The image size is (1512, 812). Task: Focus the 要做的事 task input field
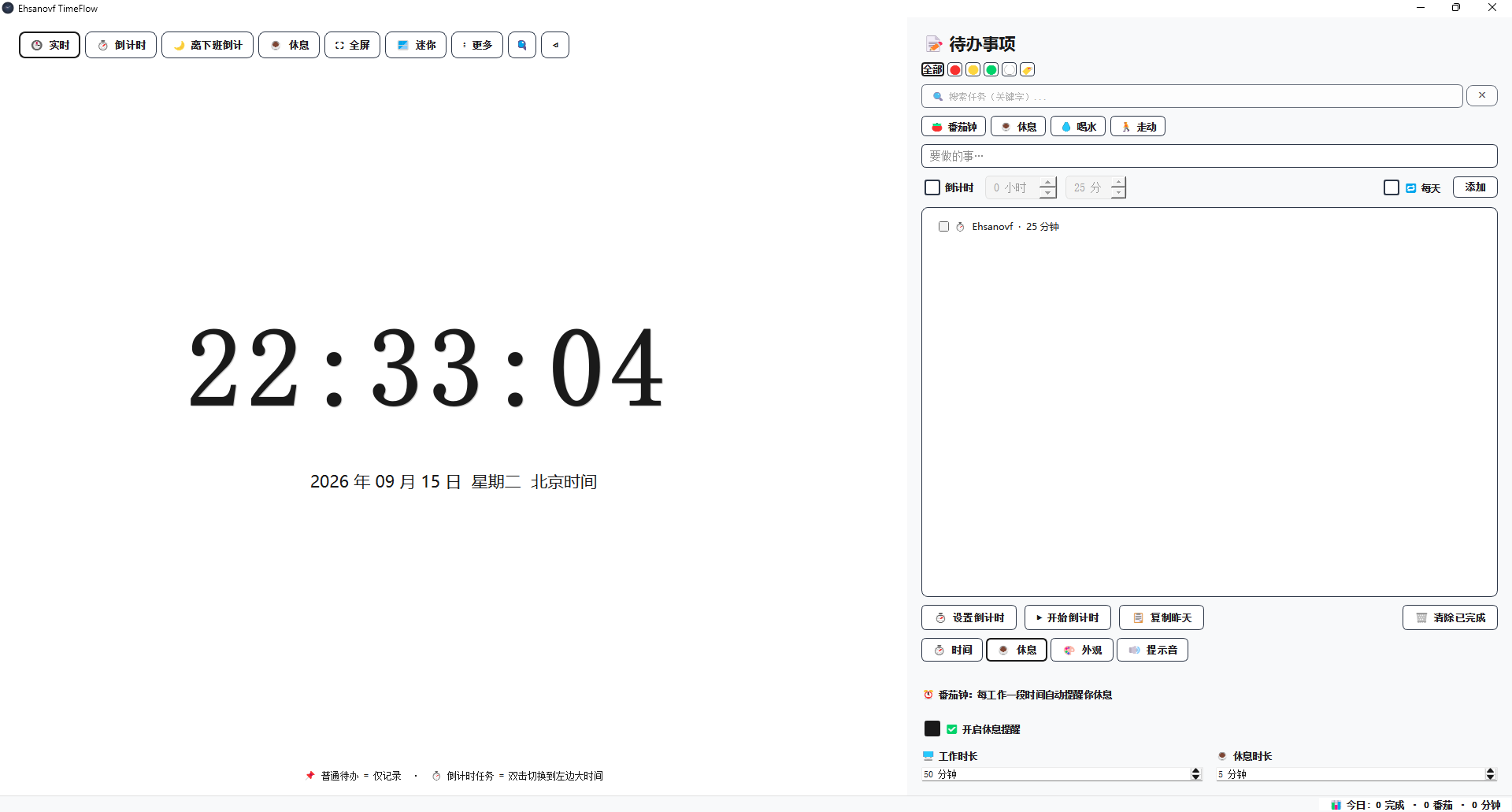1209,156
